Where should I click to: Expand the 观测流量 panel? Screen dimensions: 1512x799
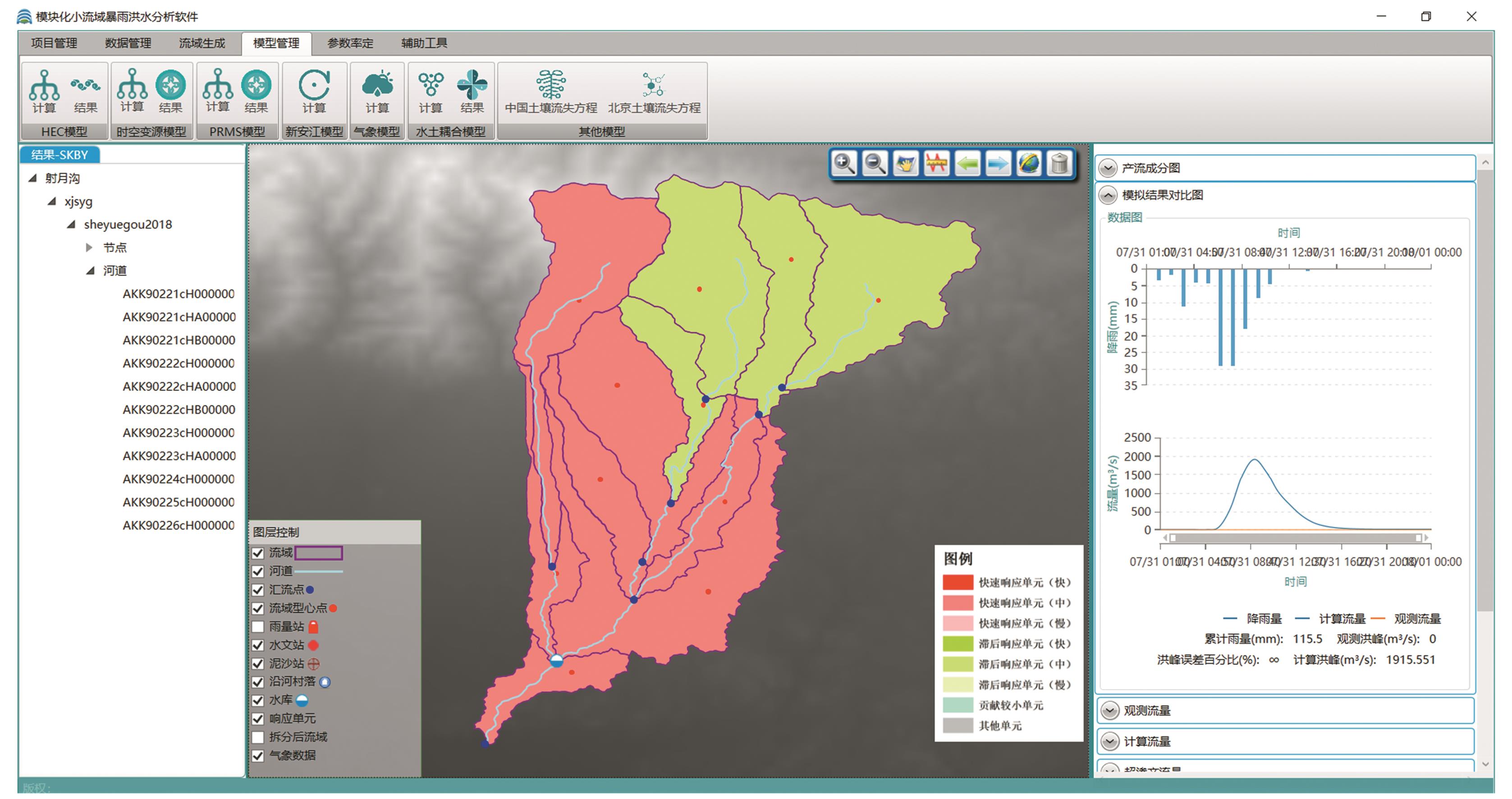(x=1109, y=711)
